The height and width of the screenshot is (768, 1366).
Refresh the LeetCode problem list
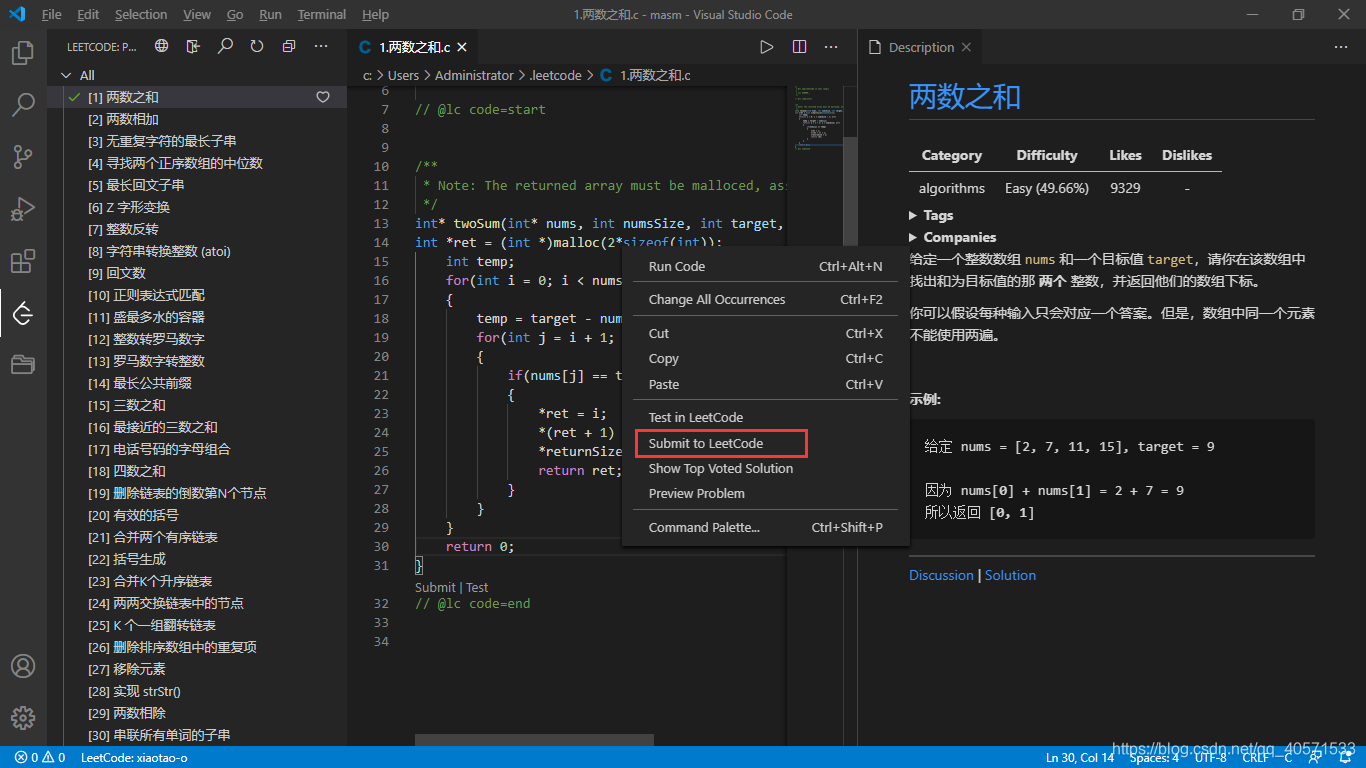pyautogui.click(x=257, y=46)
